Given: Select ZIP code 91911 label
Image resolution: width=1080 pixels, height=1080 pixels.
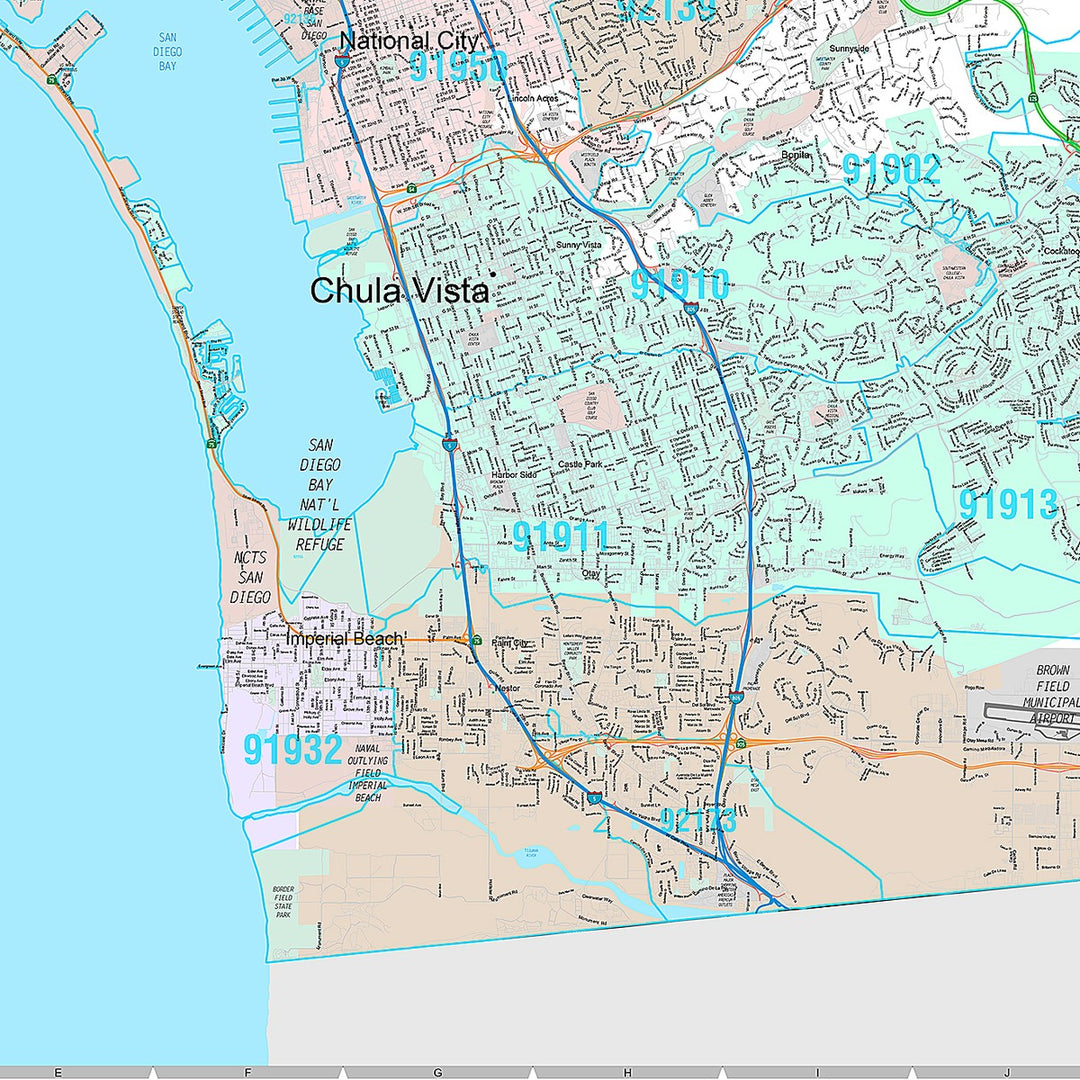Looking at the screenshot, I should pyautogui.click(x=561, y=537).
